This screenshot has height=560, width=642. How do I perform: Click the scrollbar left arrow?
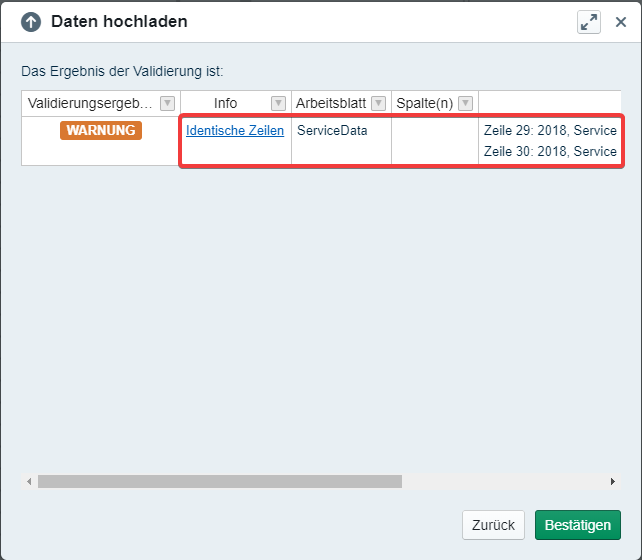coord(29,482)
